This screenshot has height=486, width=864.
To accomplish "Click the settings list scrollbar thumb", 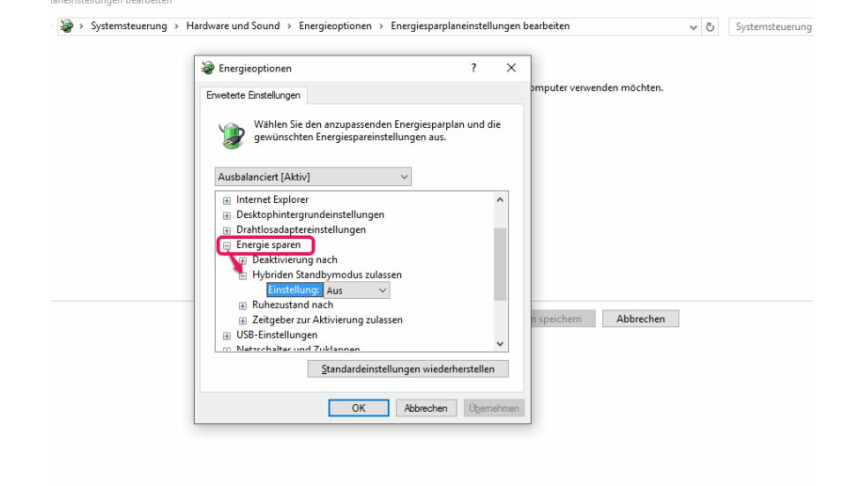I will coord(500,264).
